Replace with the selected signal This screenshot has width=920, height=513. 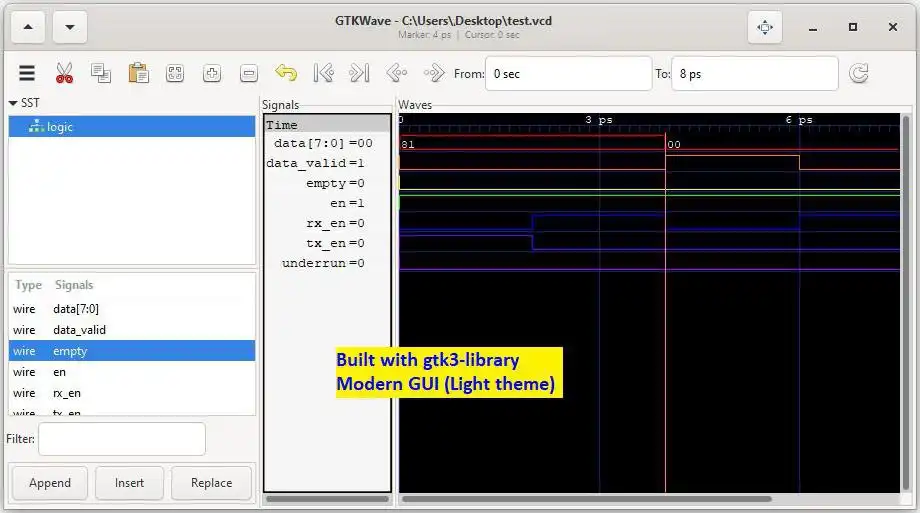[x=211, y=483]
